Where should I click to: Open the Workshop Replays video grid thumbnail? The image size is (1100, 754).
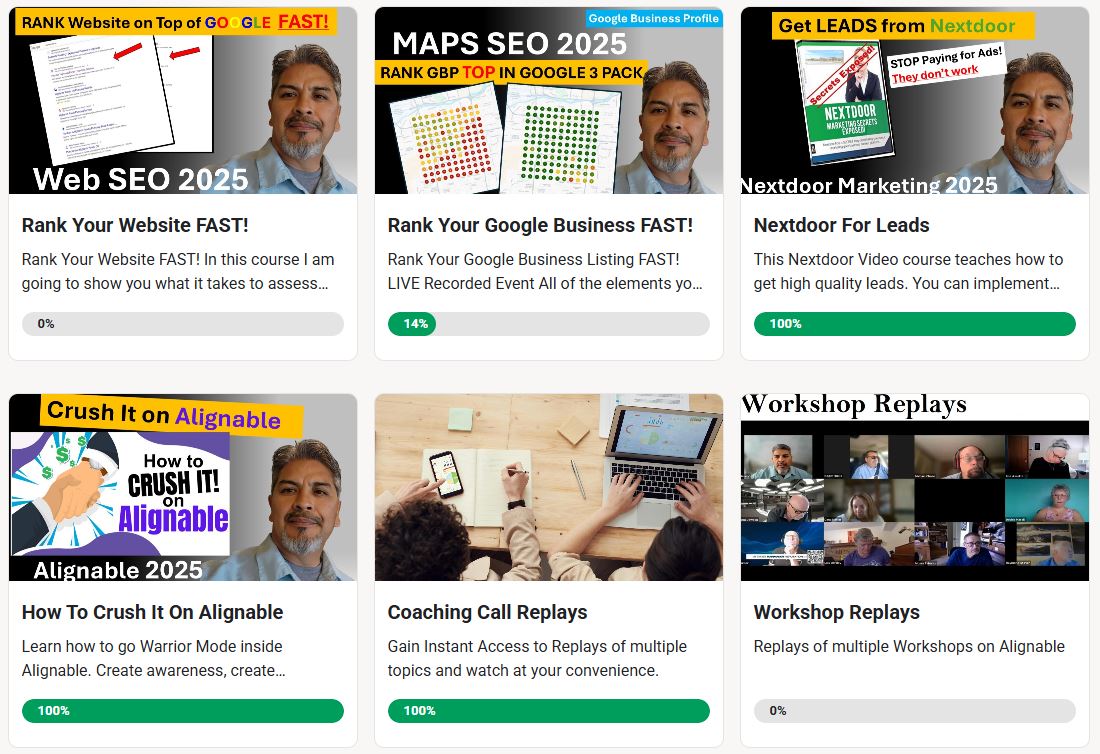pyautogui.click(x=915, y=487)
